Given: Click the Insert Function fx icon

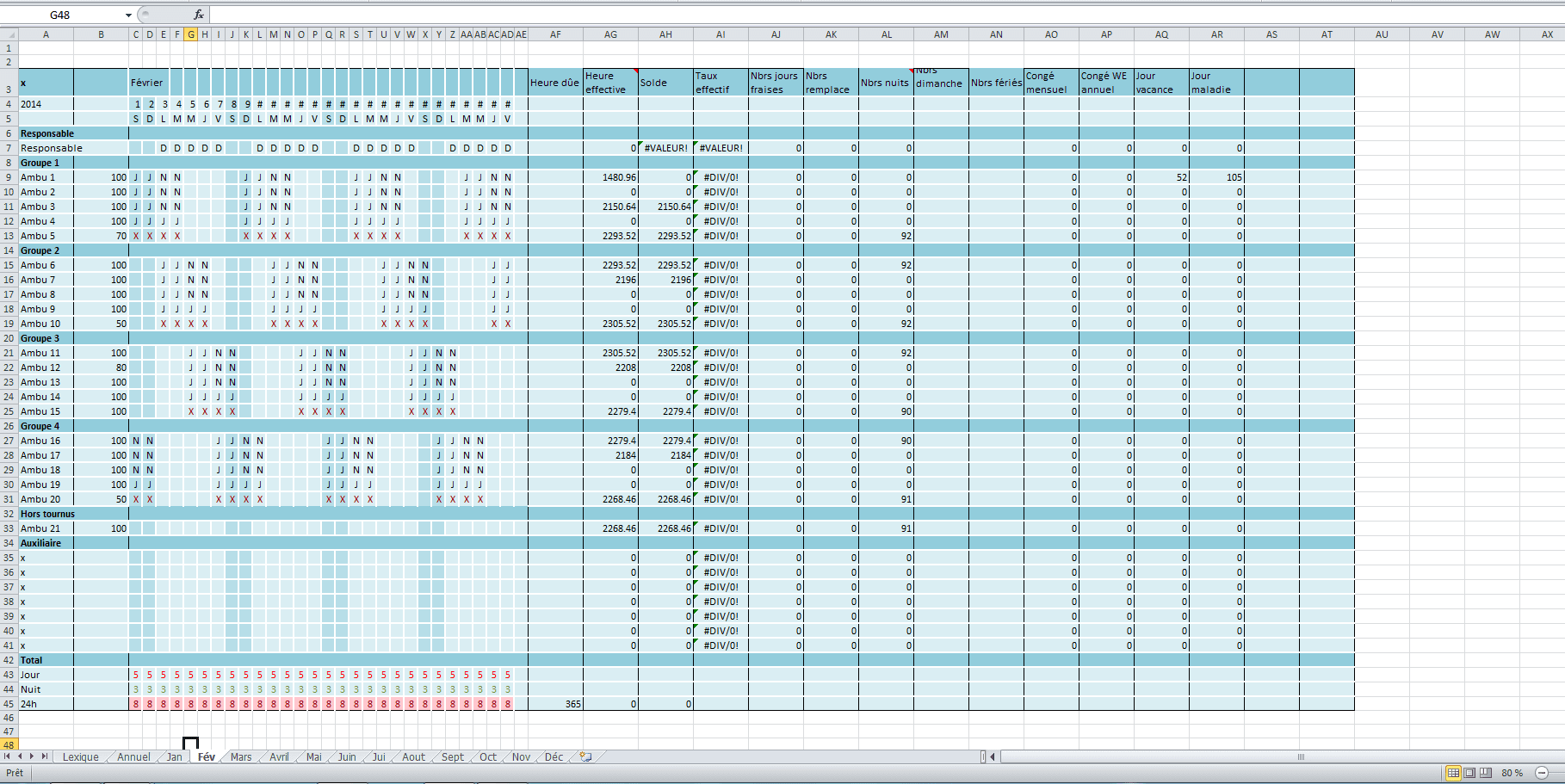Looking at the screenshot, I should point(199,15).
